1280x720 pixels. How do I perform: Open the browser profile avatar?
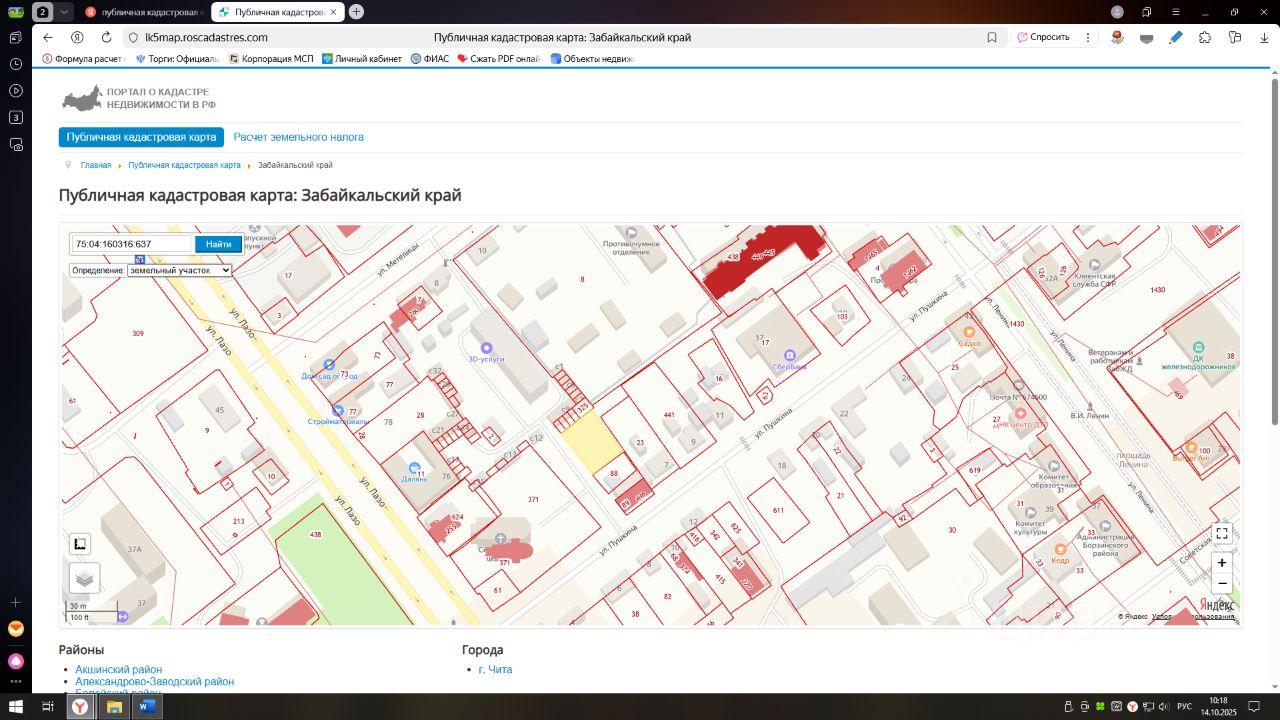[x=1117, y=12]
